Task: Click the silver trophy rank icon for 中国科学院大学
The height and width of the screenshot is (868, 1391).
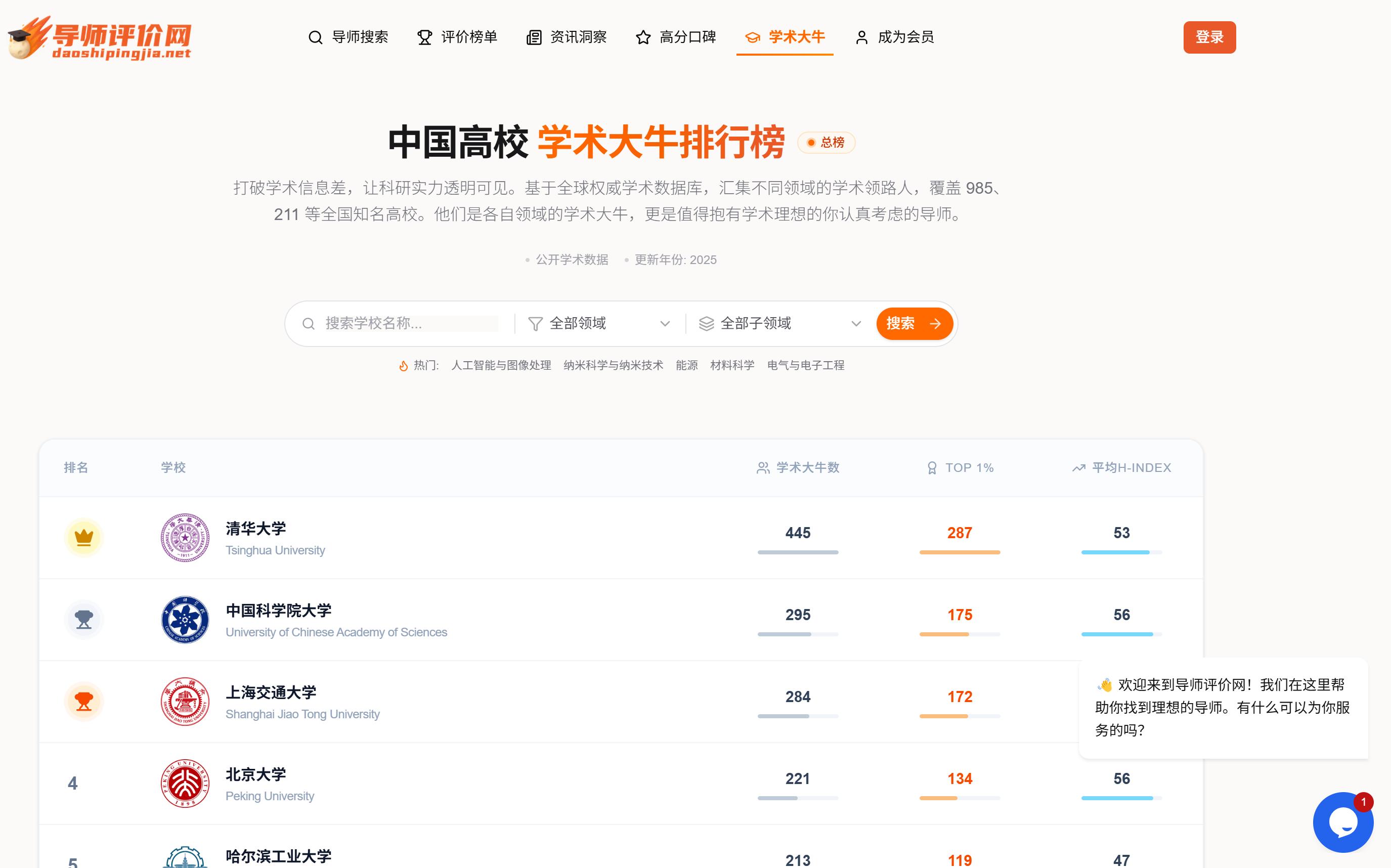Action: [84, 620]
